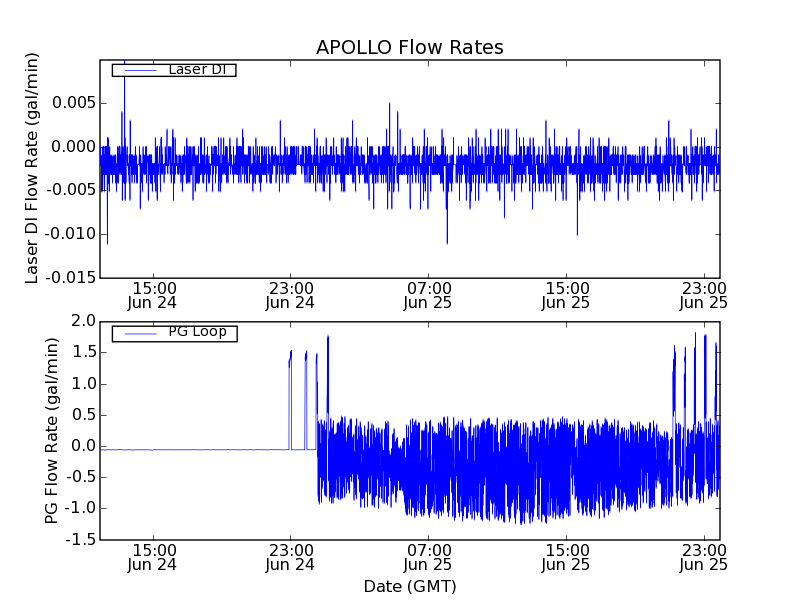Click the -1.5 tick on the PG plot
Screen dimensions: 800x600
pyautogui.click(x=82, y=540)
